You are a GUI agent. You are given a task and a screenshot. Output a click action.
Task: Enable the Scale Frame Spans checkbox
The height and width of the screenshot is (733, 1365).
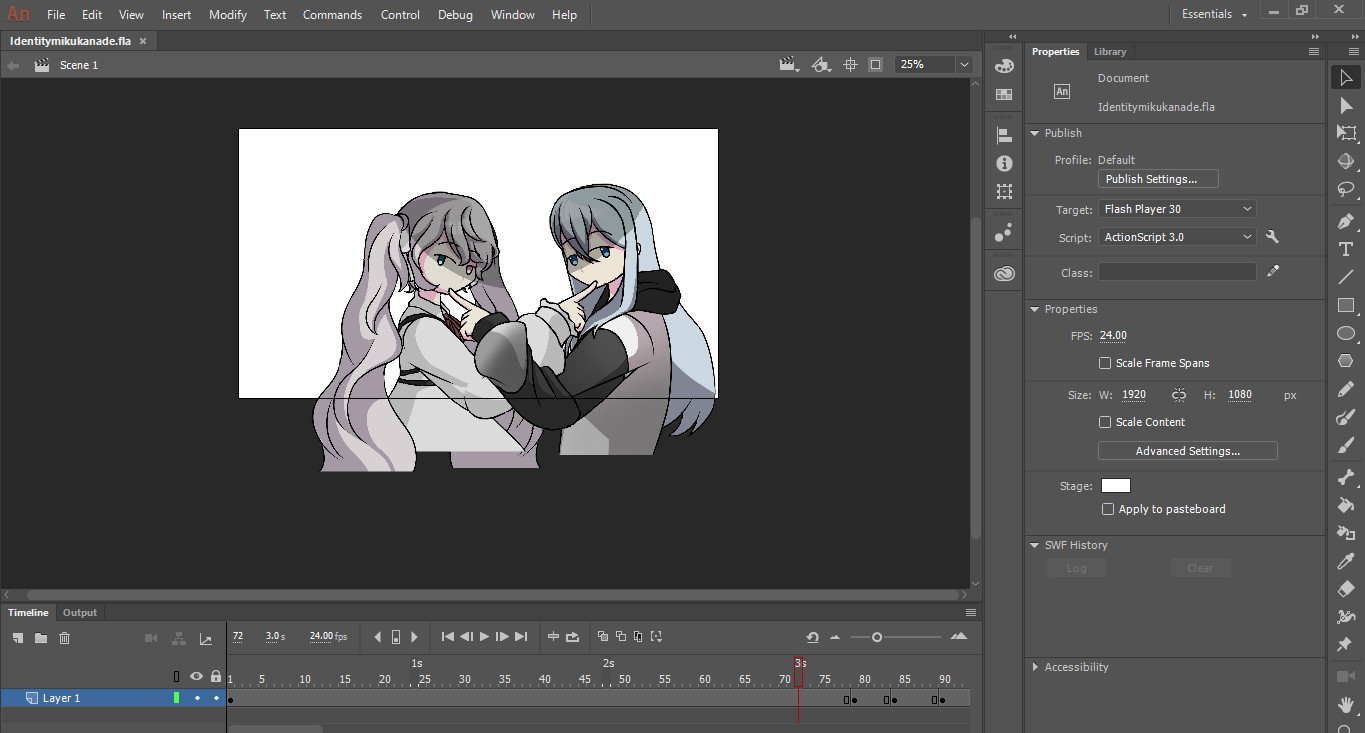(x=1105, y=364)
